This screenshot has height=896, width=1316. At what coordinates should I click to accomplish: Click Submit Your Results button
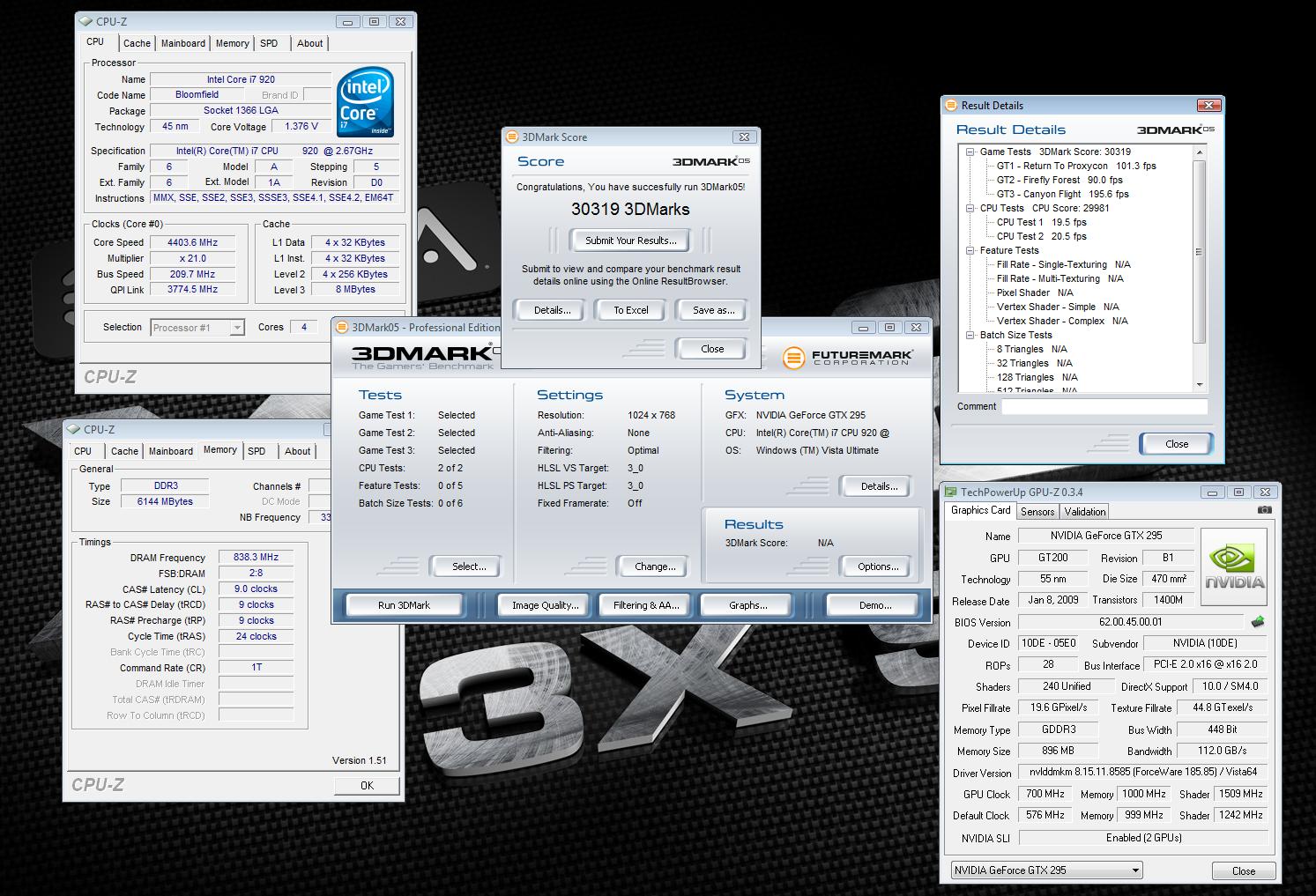tap(630, 241)
